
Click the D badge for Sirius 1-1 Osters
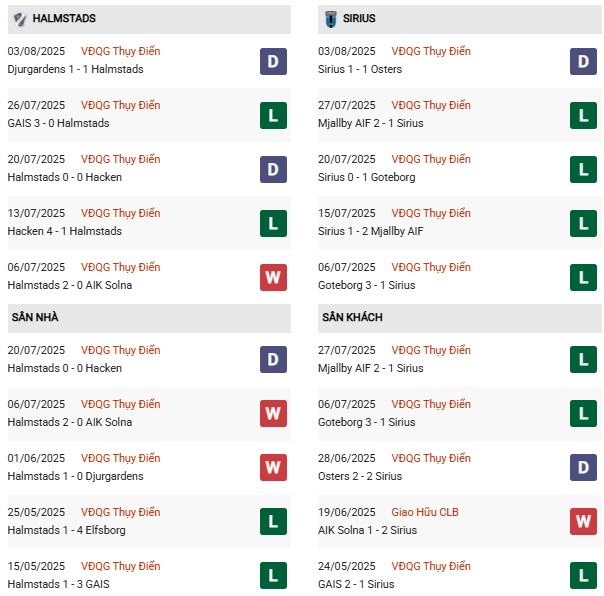coord(583,61)
